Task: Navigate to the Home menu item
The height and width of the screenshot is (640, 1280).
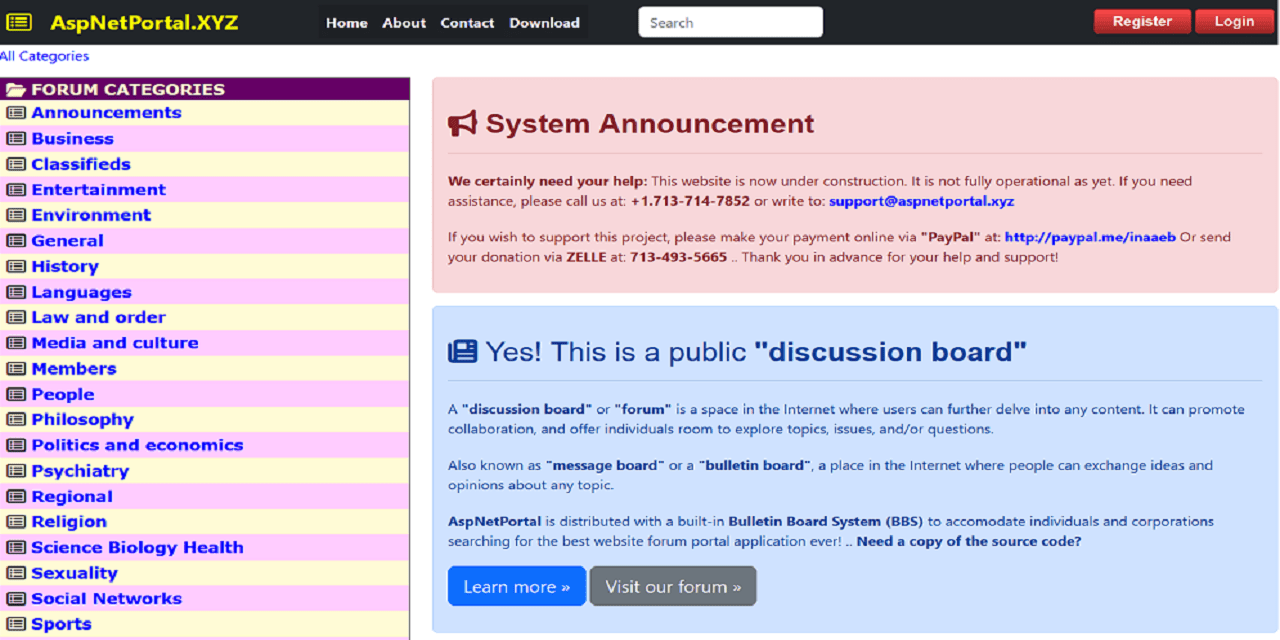Action: click(x=347, y=22)
